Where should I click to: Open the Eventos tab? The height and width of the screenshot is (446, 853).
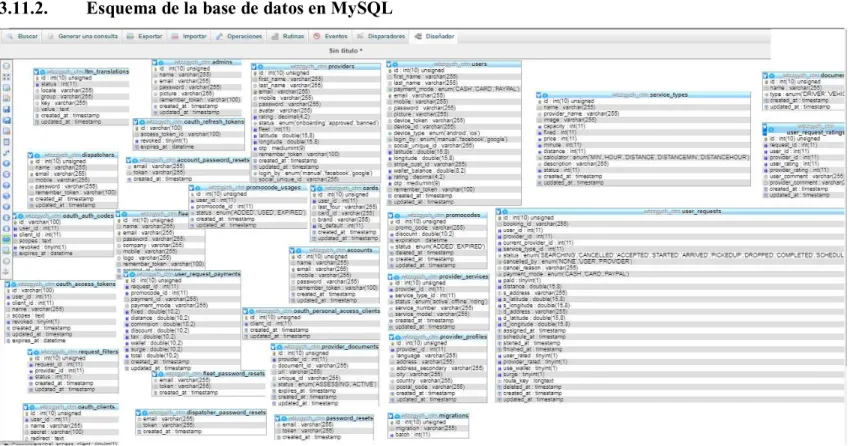(x=331, y=36)
